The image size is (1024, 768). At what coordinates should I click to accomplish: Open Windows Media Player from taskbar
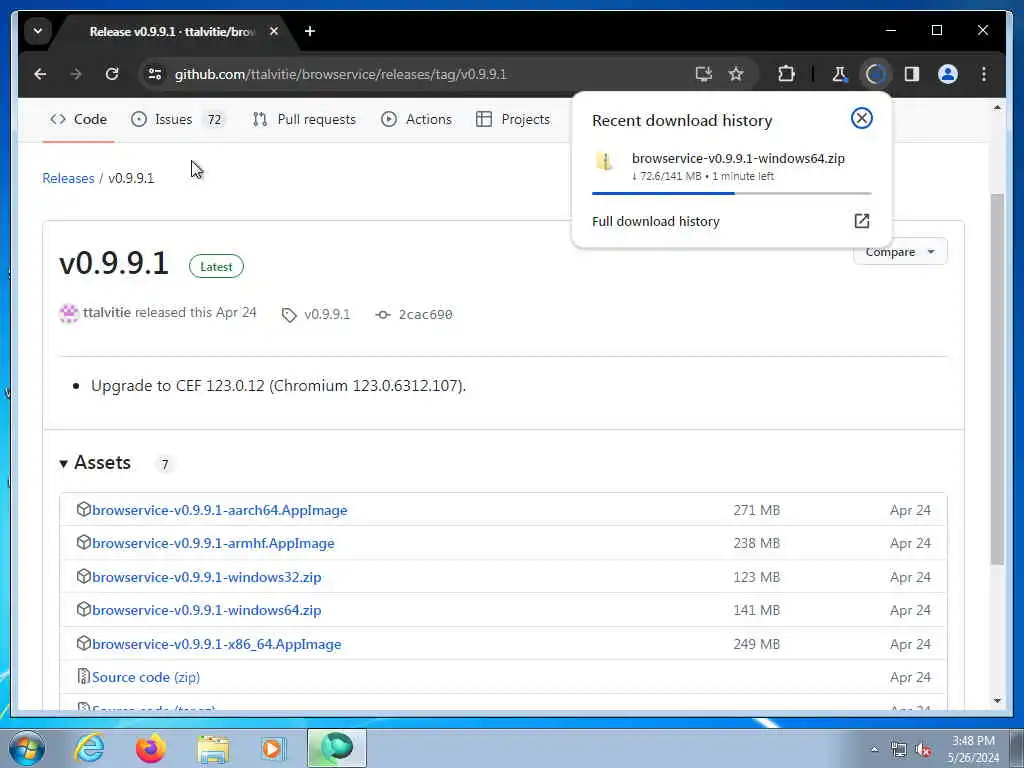pos(274,749)
